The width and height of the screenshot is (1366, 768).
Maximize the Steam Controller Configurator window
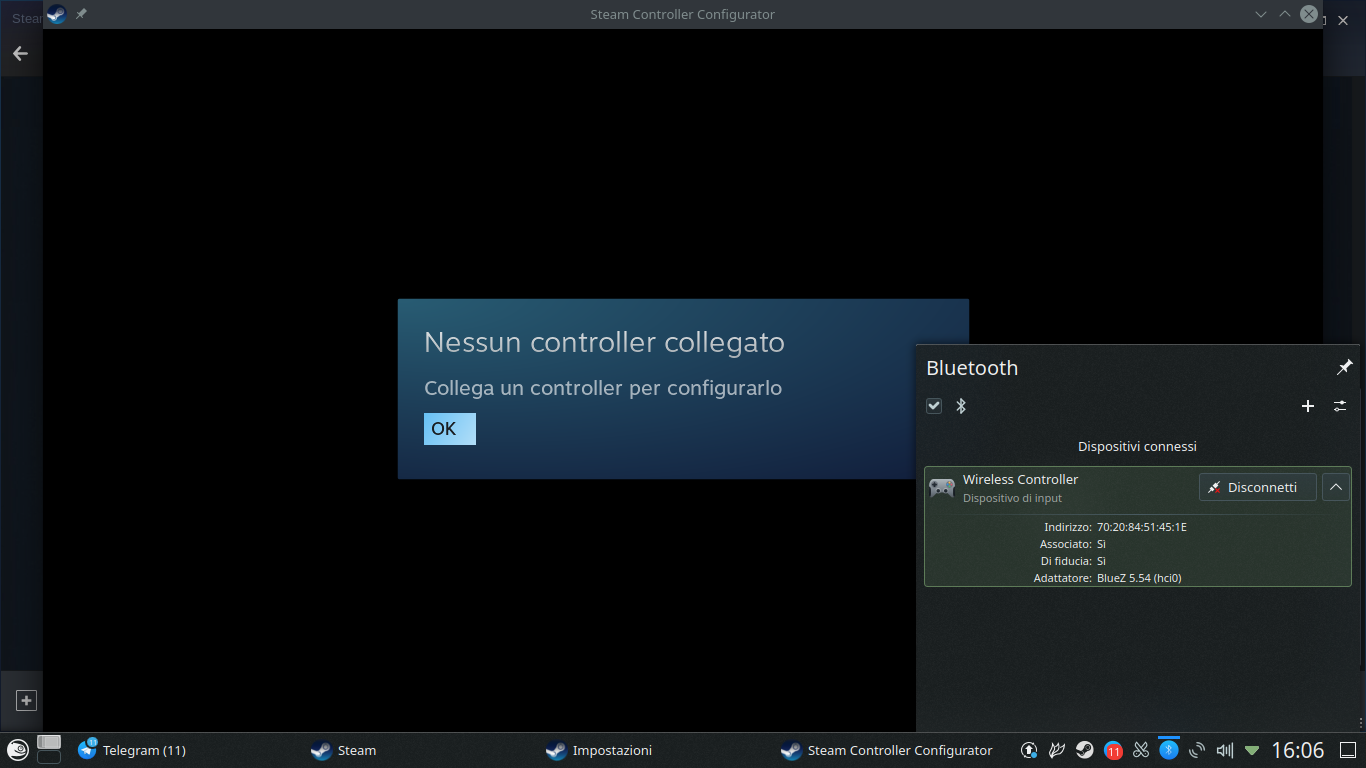point(1285,14)
